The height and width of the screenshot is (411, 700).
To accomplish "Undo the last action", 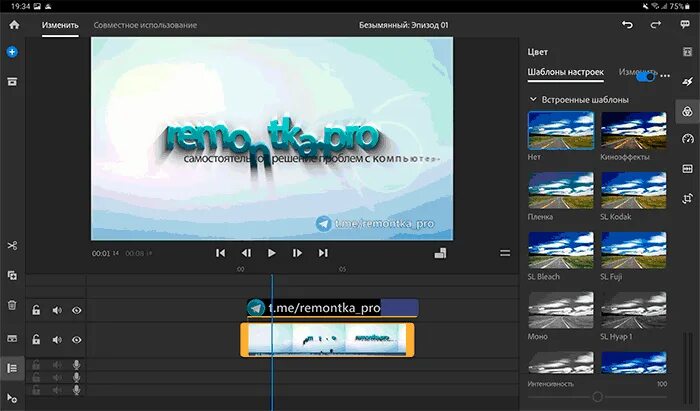I will point(627,25).
